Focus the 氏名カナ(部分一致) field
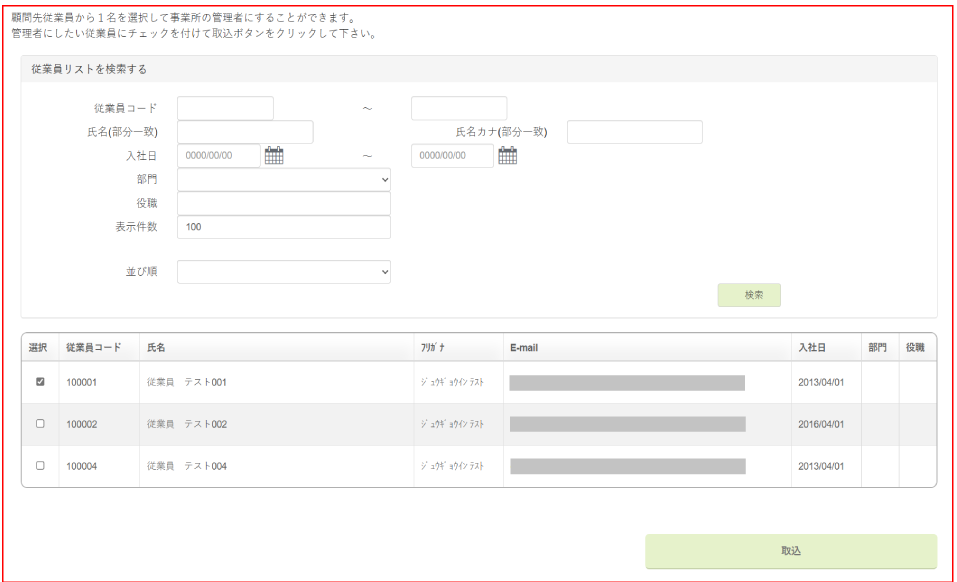This screenshot has height=582, width=957. (634, 132)
